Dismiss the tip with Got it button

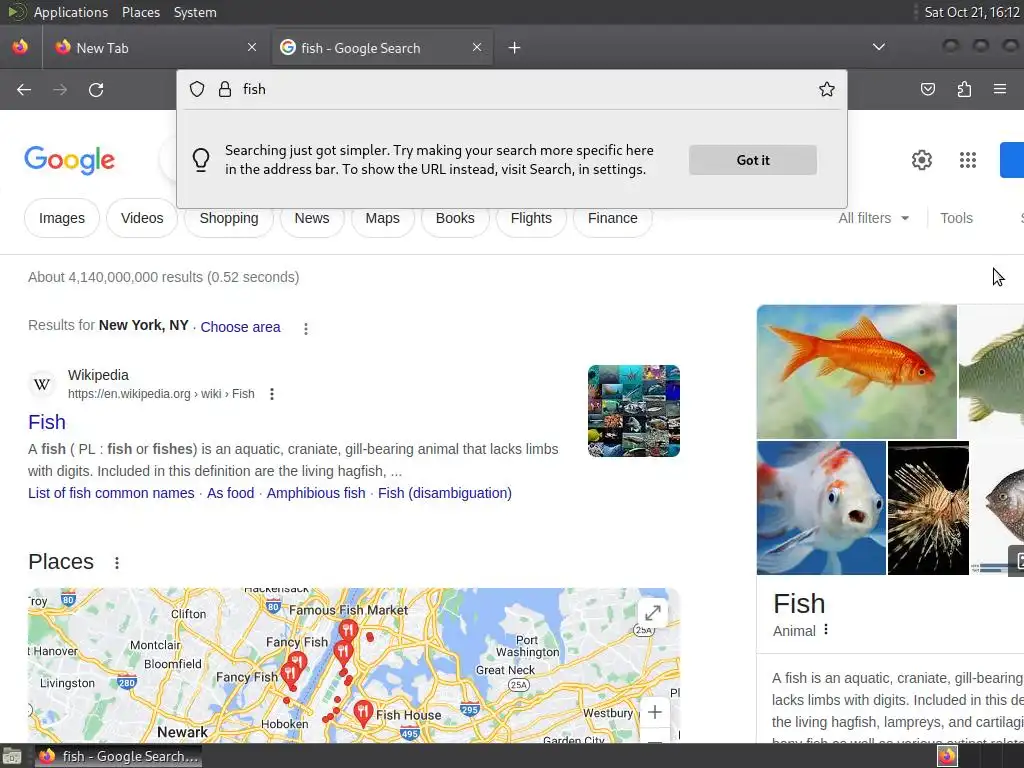752,160
